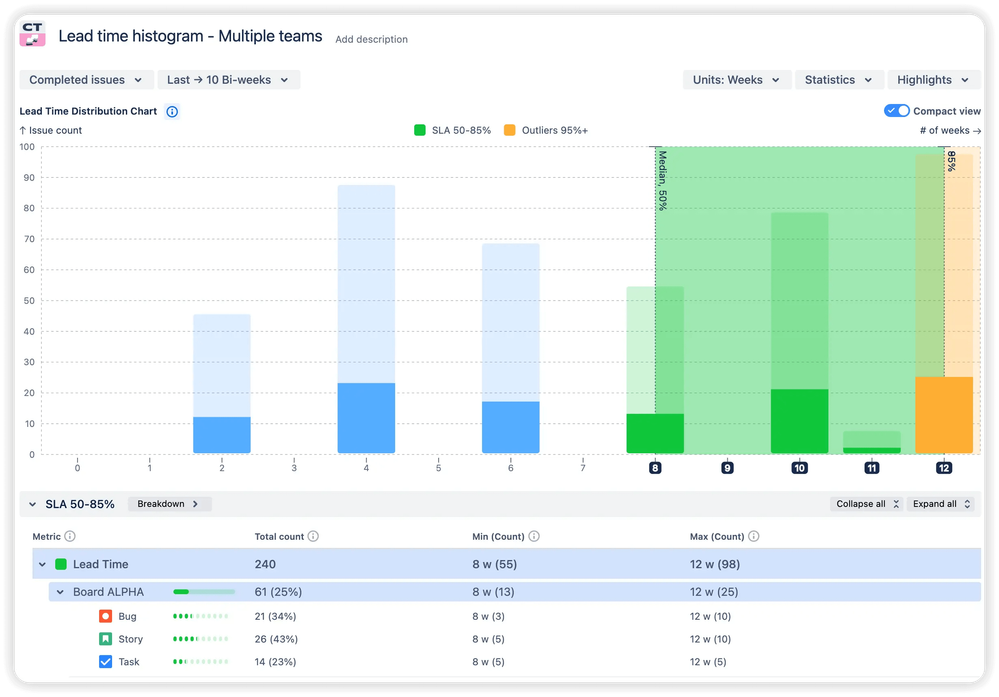Click the Breakdown button
Viewport: 999px width, 697px height.
pyautogui.click(x=168, y=504)
